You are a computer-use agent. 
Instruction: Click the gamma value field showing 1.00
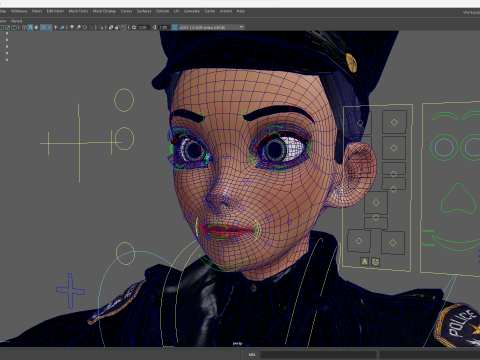(163, 27)
